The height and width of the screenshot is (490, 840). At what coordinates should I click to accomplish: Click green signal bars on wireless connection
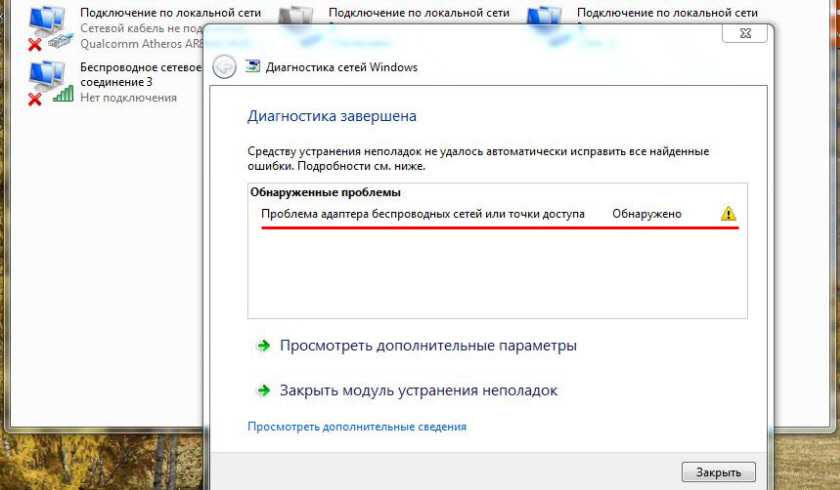63,95
